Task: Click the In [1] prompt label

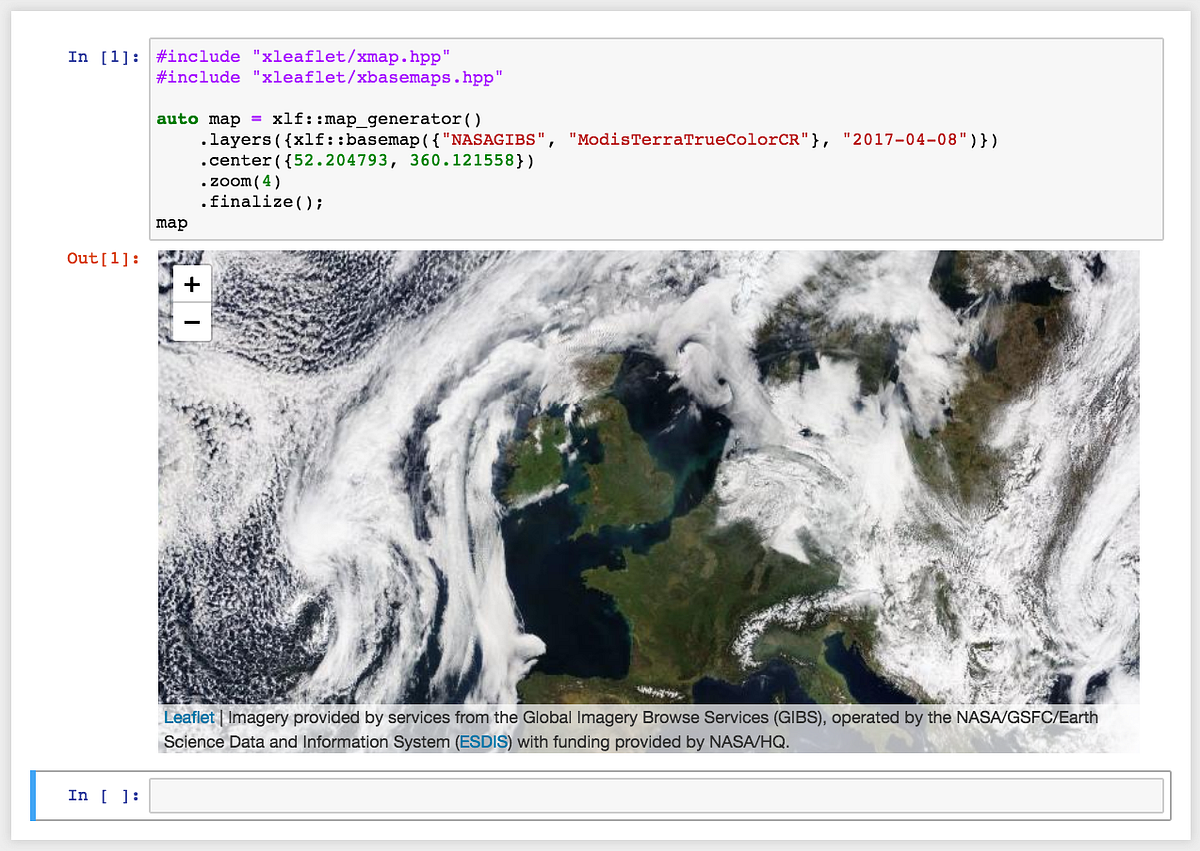Action: (101, 57)
